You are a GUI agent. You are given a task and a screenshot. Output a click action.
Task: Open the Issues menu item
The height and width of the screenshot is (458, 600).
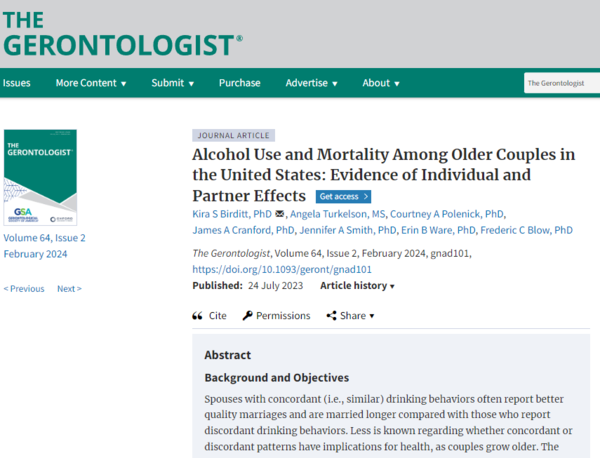coord(16,83)
